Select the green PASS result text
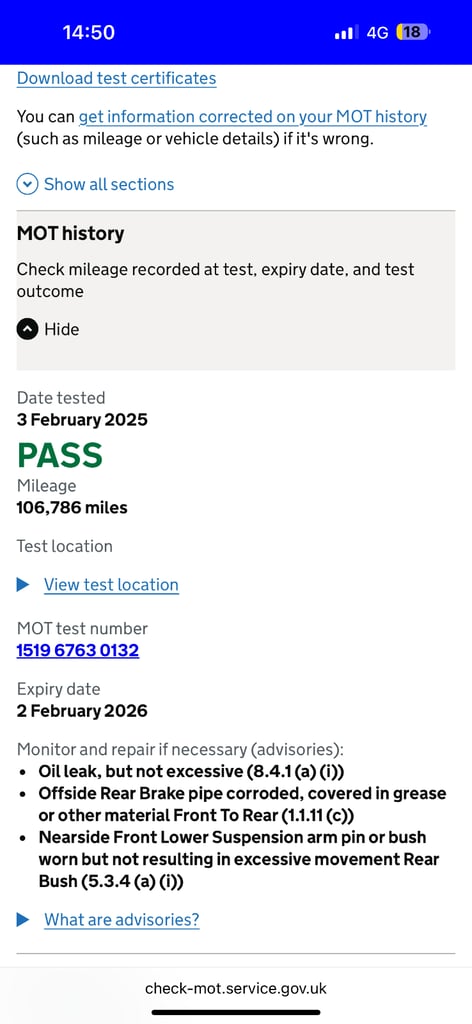Screen dimensions: 472x1024 point(60,455)
